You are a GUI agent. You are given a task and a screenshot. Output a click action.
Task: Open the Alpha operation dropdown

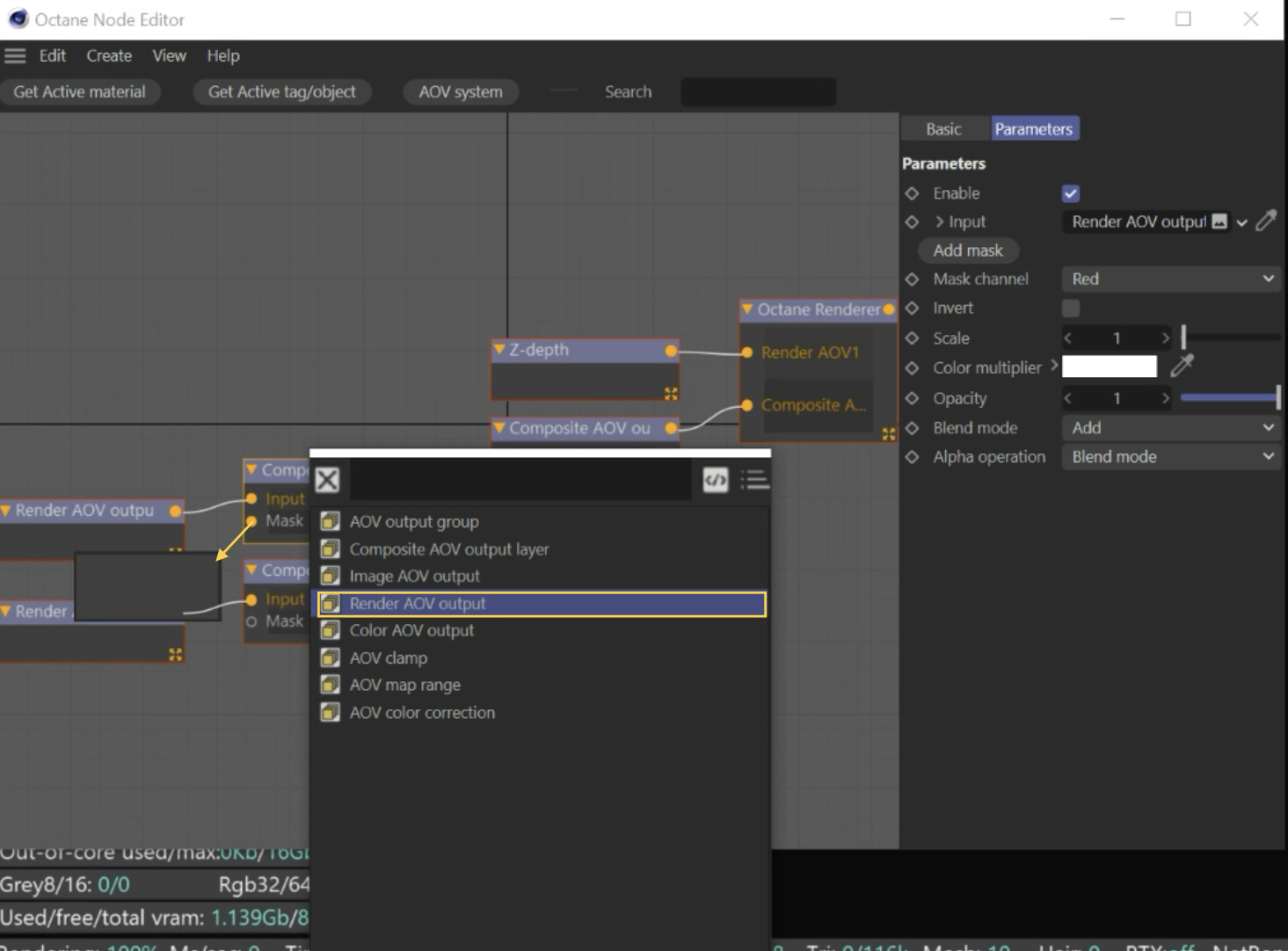(x=1170, y=457)
